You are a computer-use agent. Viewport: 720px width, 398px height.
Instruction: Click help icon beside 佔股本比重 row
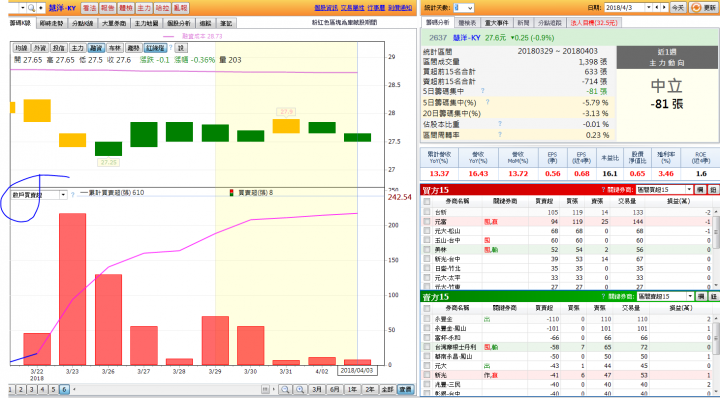(500, 123)
